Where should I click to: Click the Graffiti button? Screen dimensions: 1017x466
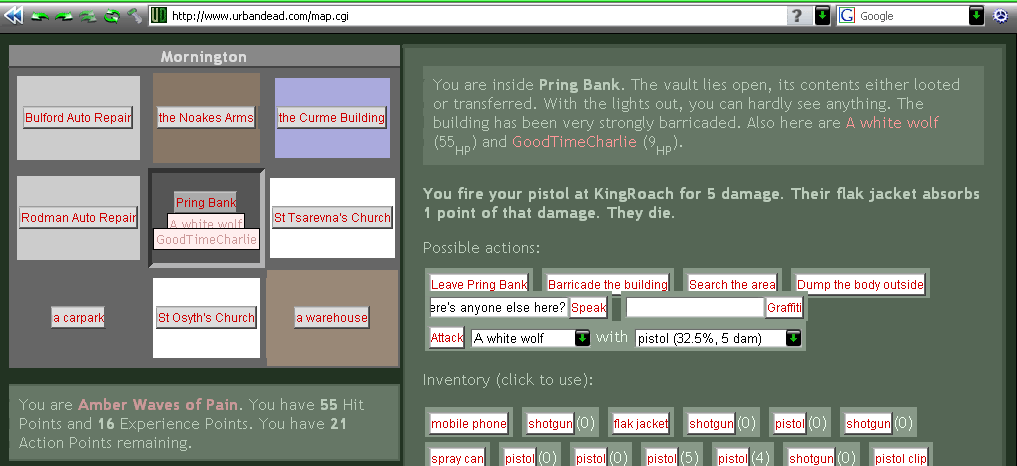(784, 308)
